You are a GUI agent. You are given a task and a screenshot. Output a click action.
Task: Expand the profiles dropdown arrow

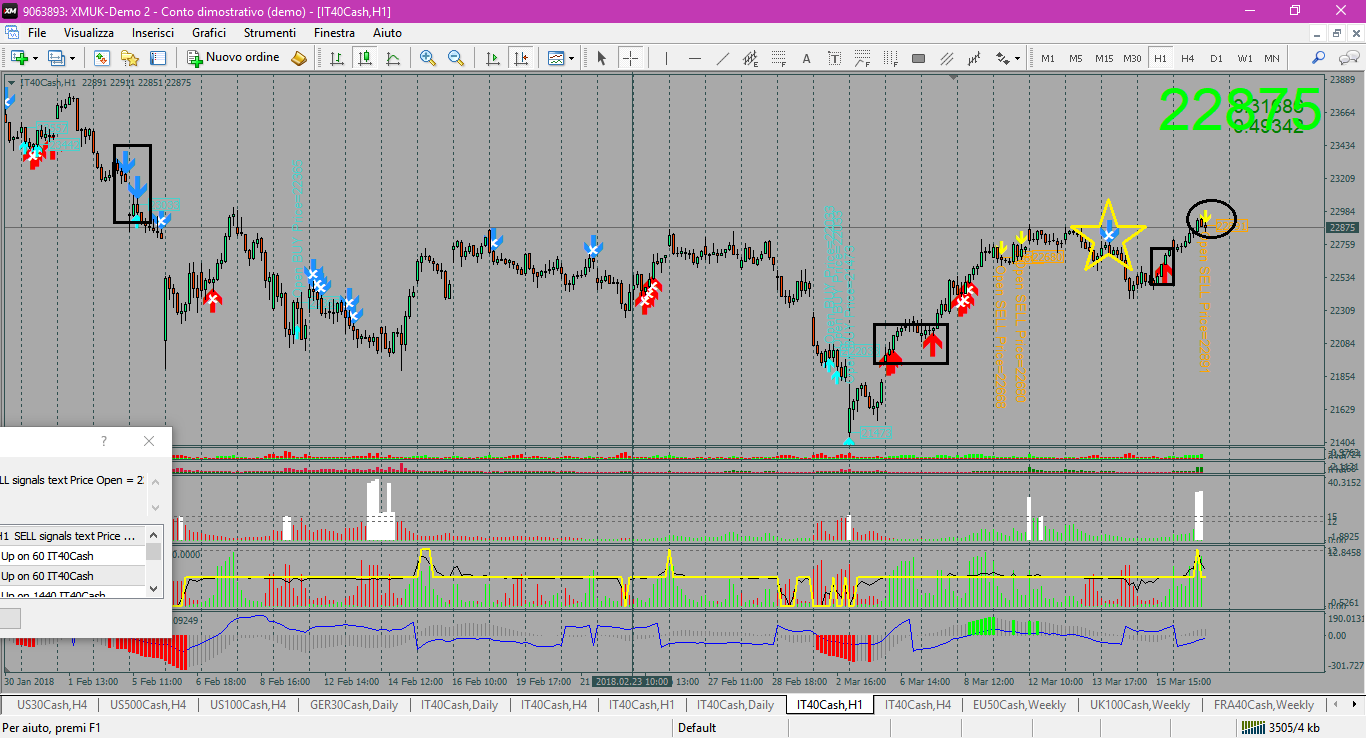click(x=72, y=58)
